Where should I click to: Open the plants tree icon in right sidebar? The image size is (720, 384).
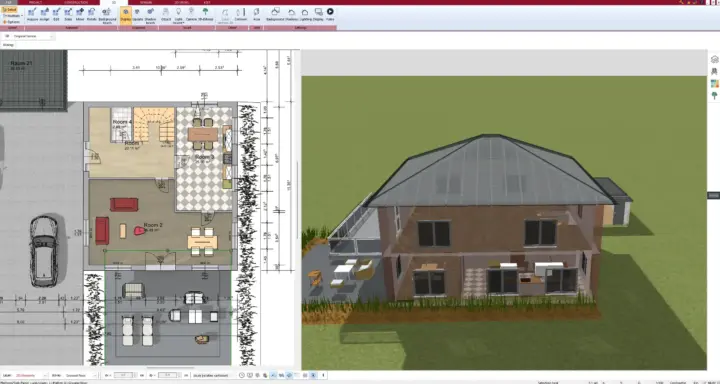pos(714,96)
